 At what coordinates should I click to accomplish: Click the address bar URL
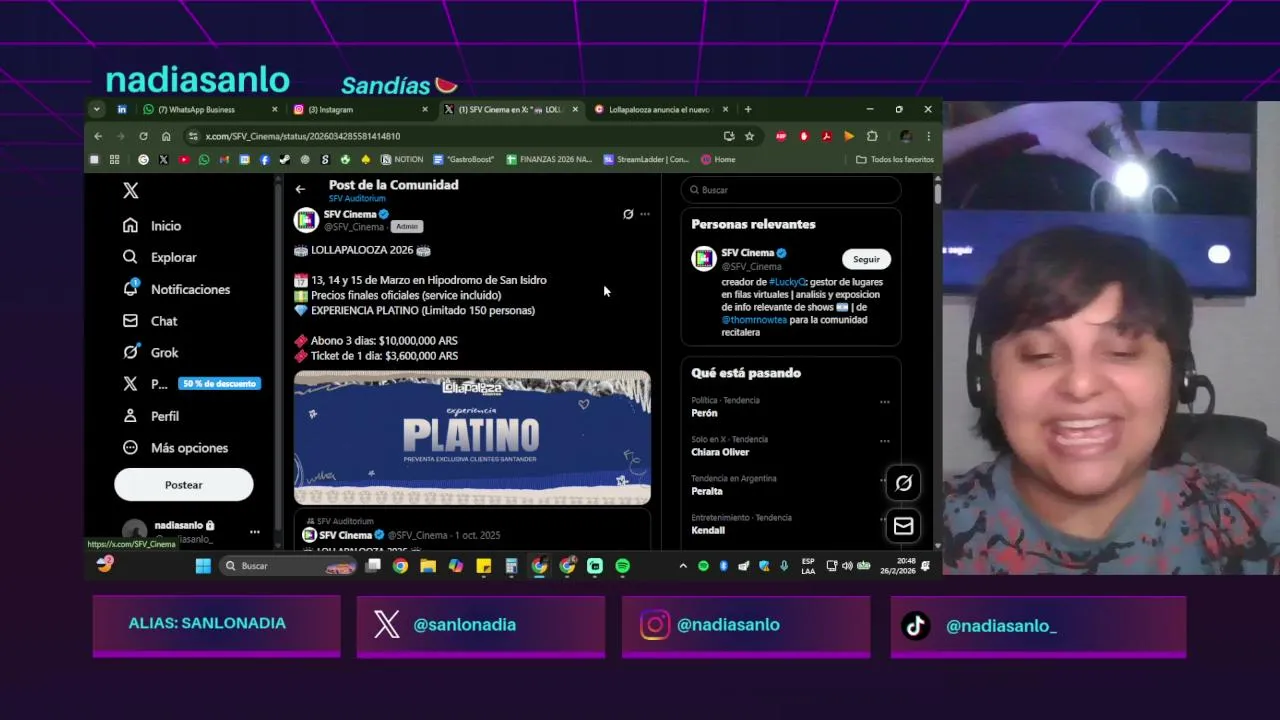tap(303, 136)
